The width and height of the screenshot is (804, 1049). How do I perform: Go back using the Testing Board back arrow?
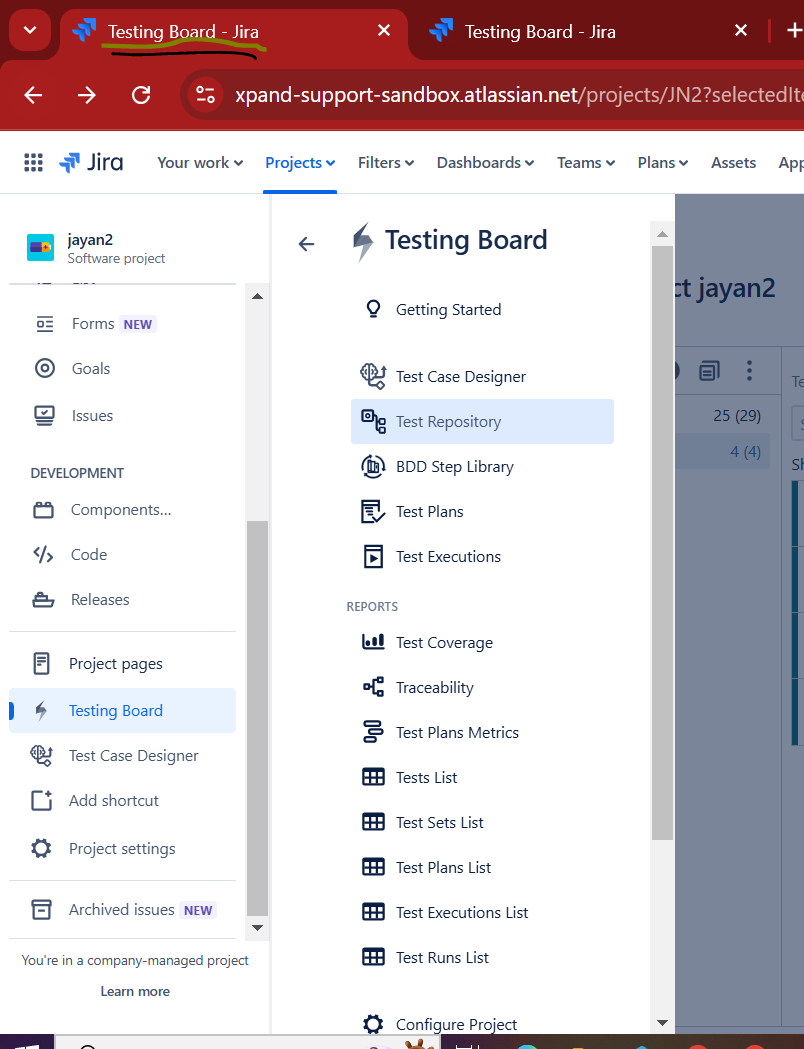307,243
